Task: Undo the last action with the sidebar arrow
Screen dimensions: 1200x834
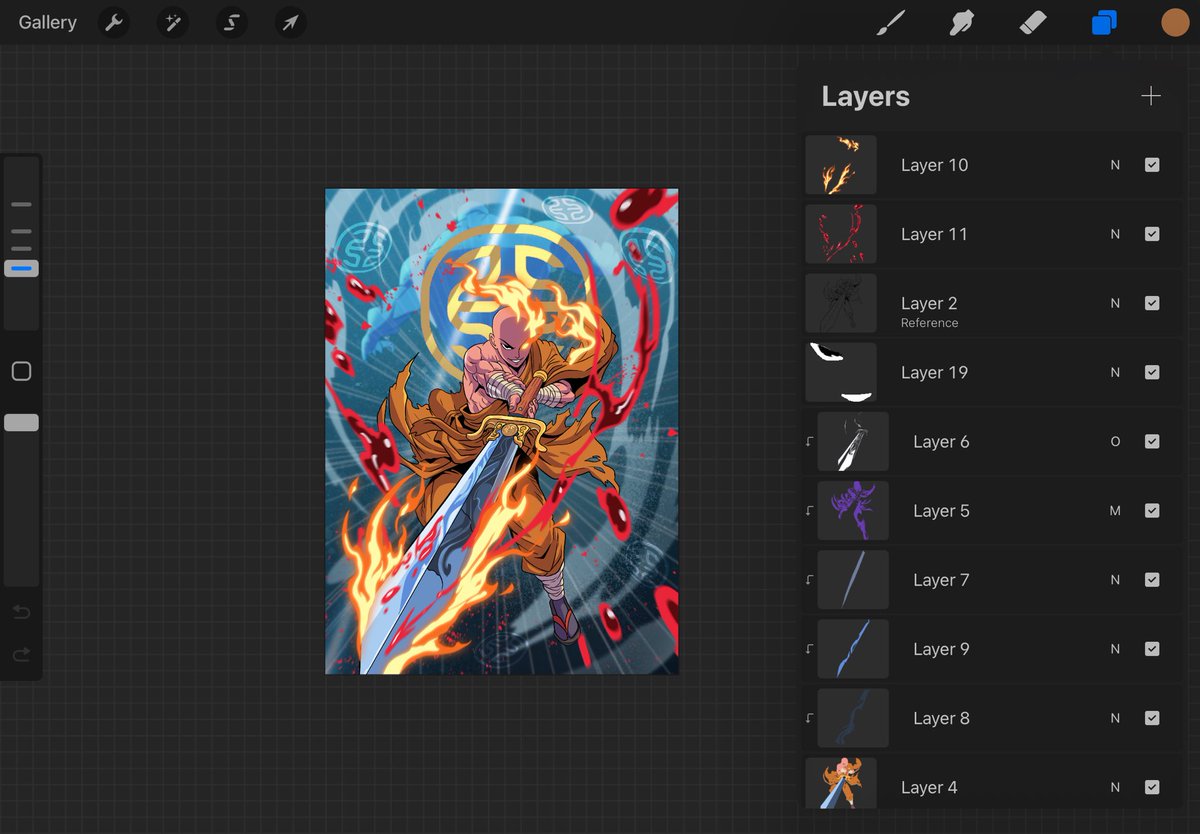Action: tap(21, 612)
